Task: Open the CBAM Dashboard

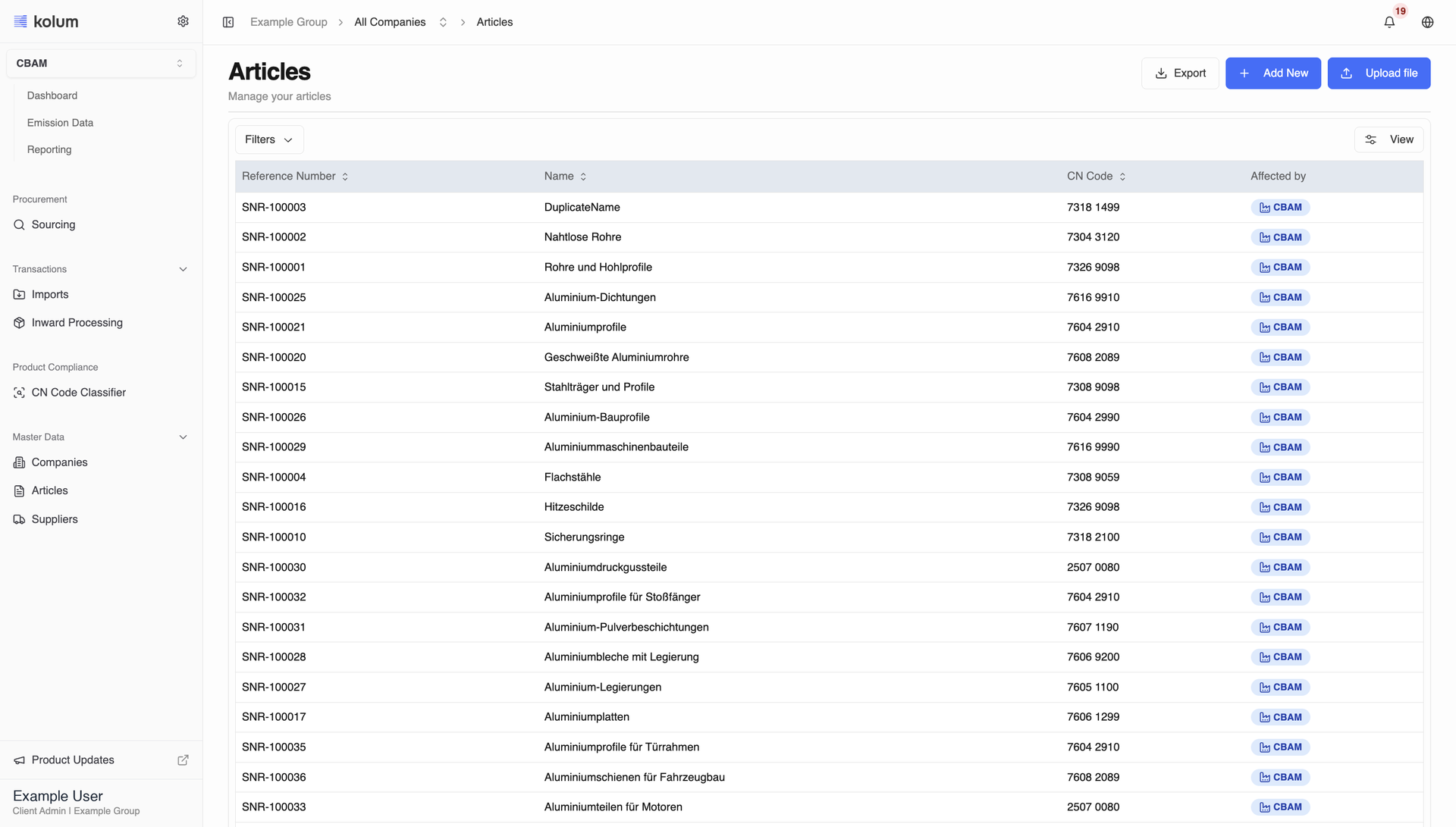Action: tap(52, 96)
